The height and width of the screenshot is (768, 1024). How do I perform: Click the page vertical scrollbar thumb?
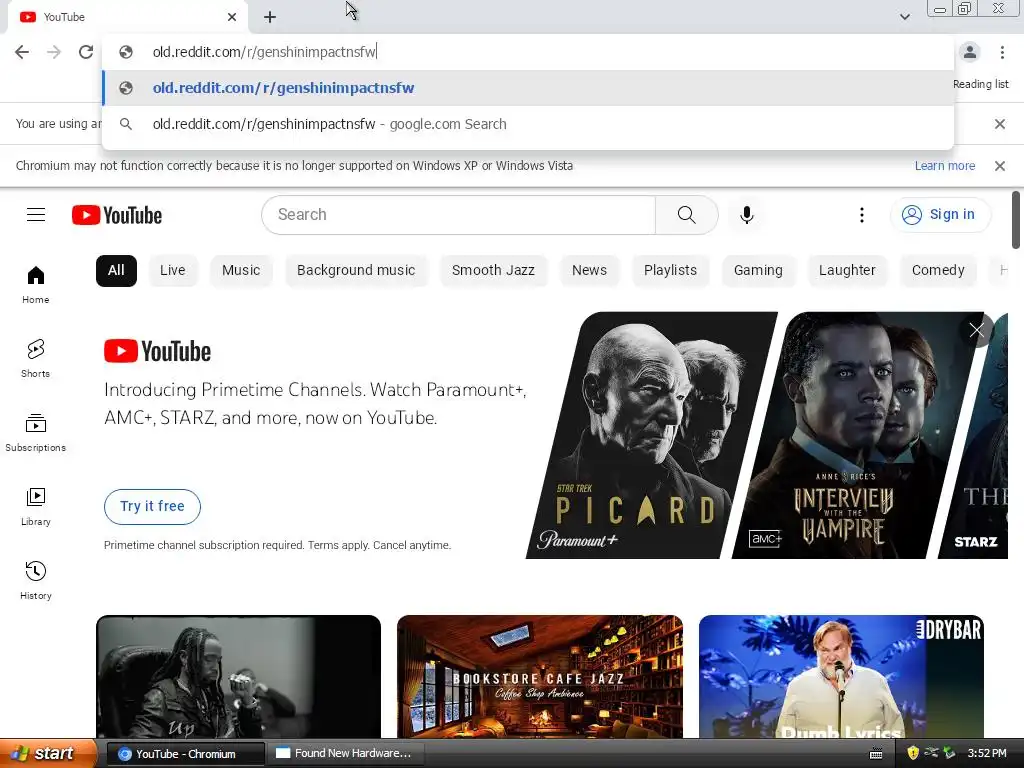point(1016,219)
